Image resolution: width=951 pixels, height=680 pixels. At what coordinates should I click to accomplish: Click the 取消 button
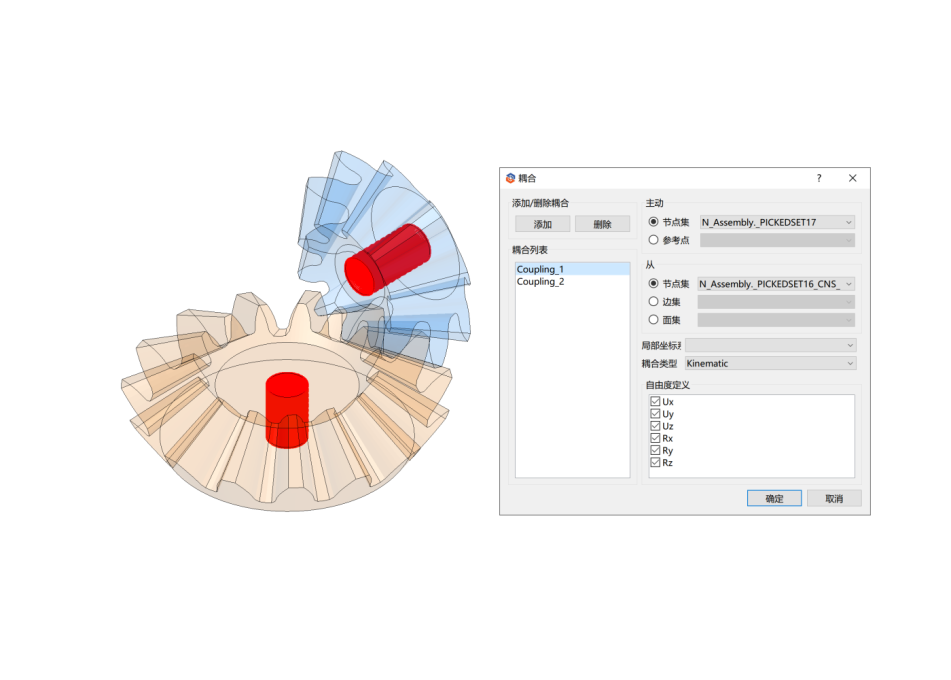834,498
